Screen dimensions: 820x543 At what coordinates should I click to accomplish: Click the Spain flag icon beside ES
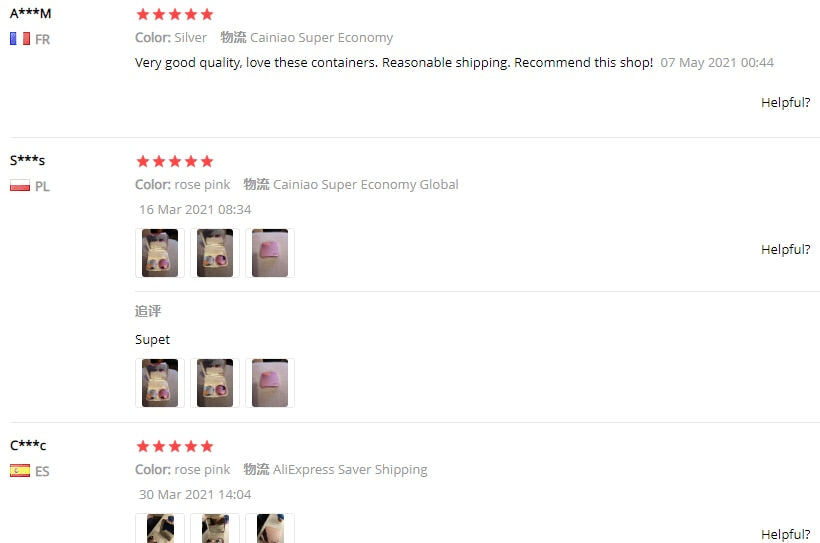[x=19, y=471]
